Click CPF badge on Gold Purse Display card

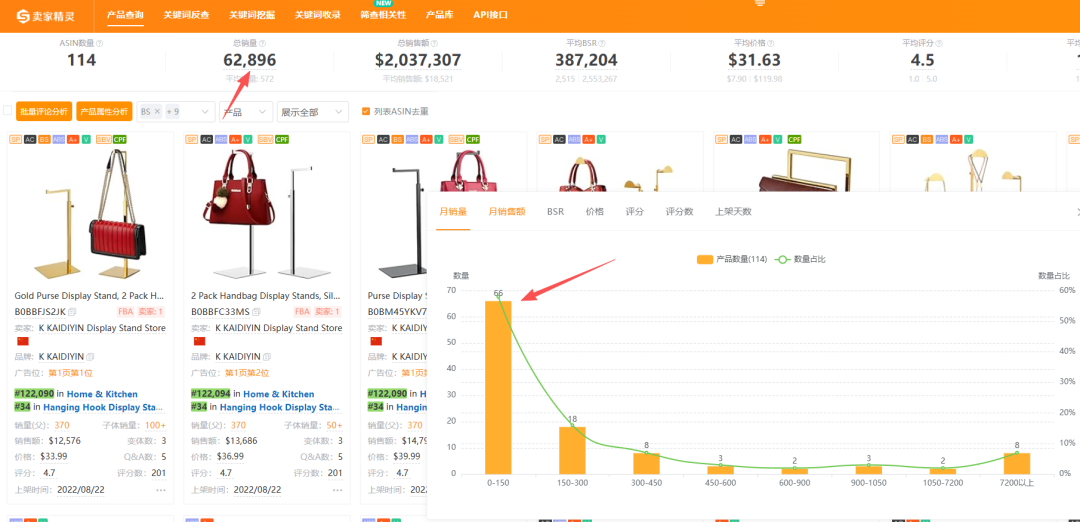(x=121, y=139)
